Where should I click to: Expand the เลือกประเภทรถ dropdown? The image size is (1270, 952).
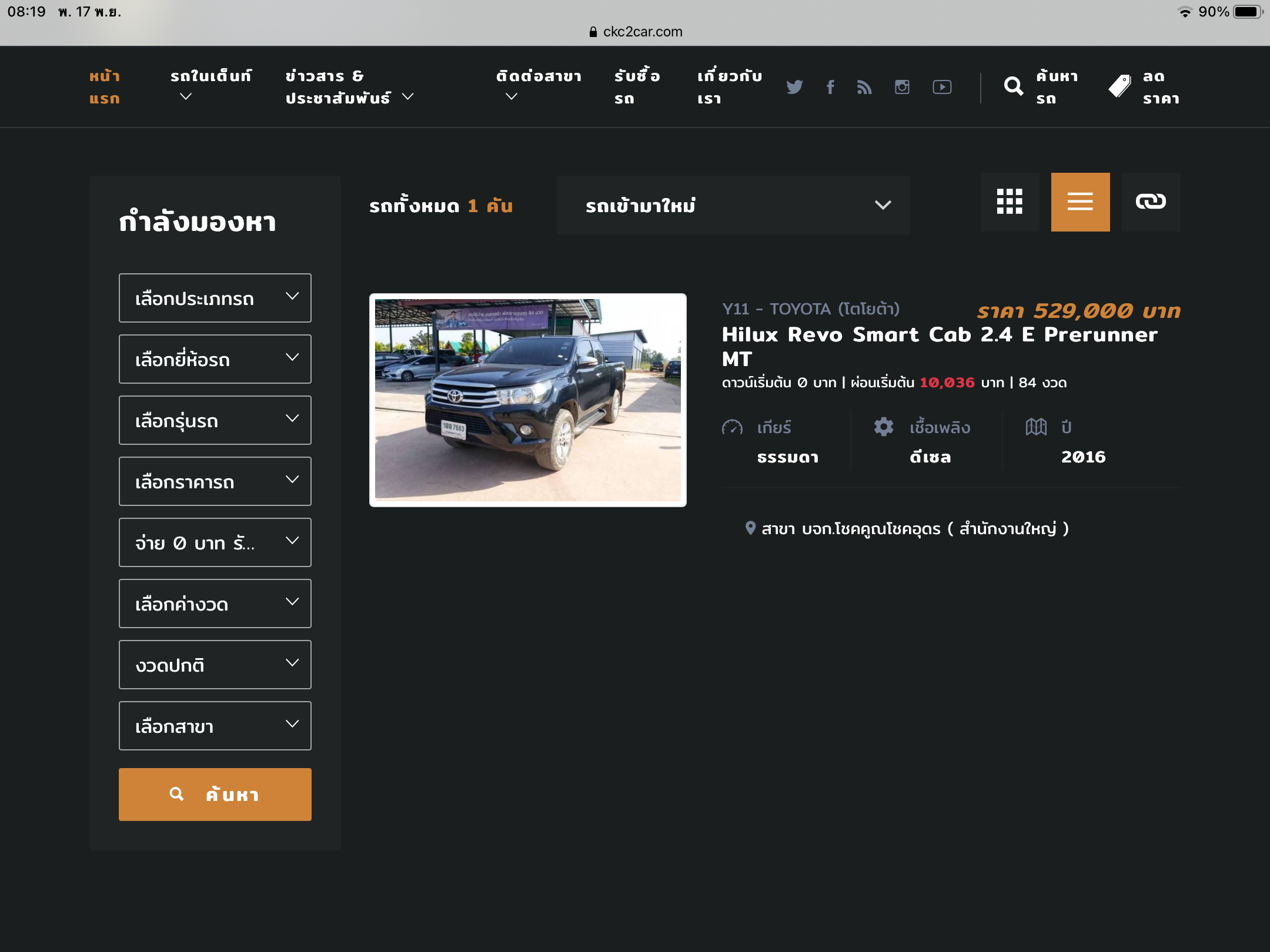coord(215,298)
